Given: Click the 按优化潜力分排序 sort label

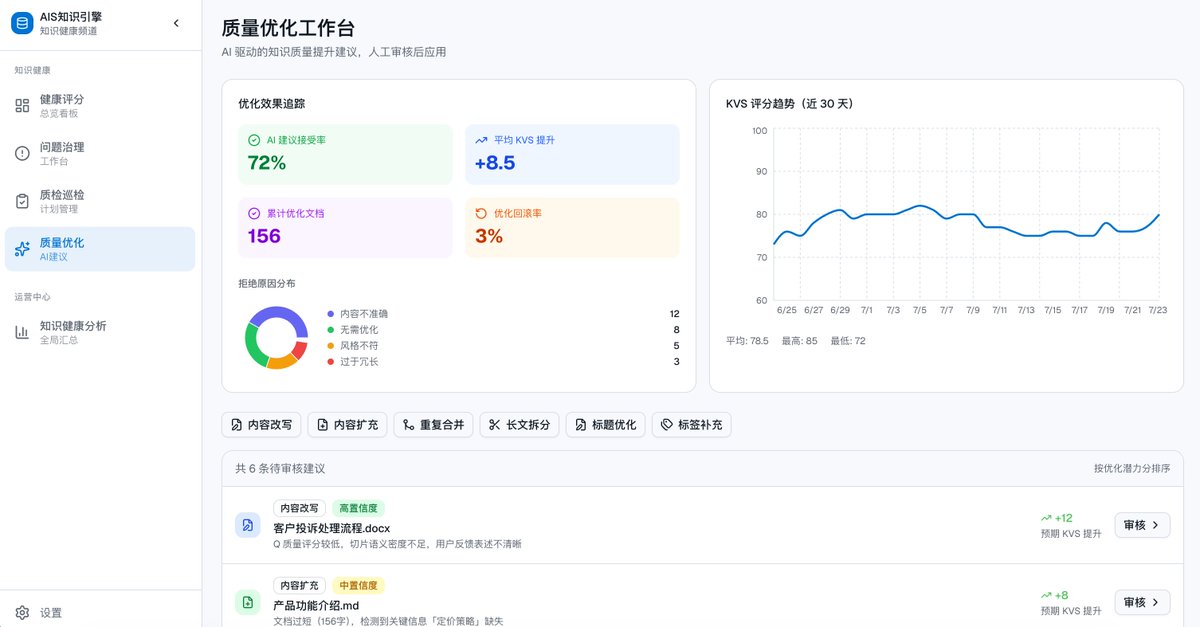Looking at the screenshot, I should pyautogui.click(x=1132, y=468).
